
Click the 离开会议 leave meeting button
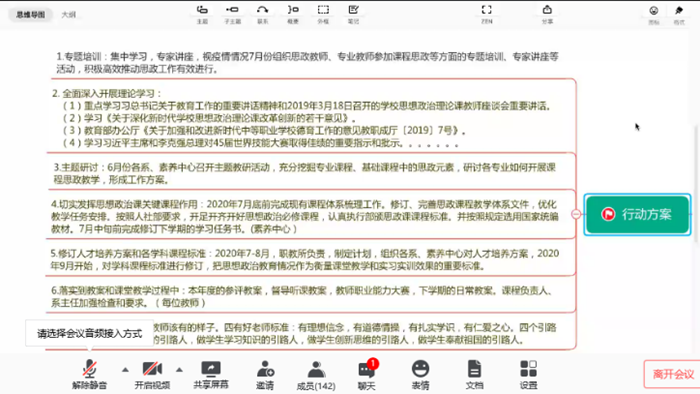click(x=672, y=374)
